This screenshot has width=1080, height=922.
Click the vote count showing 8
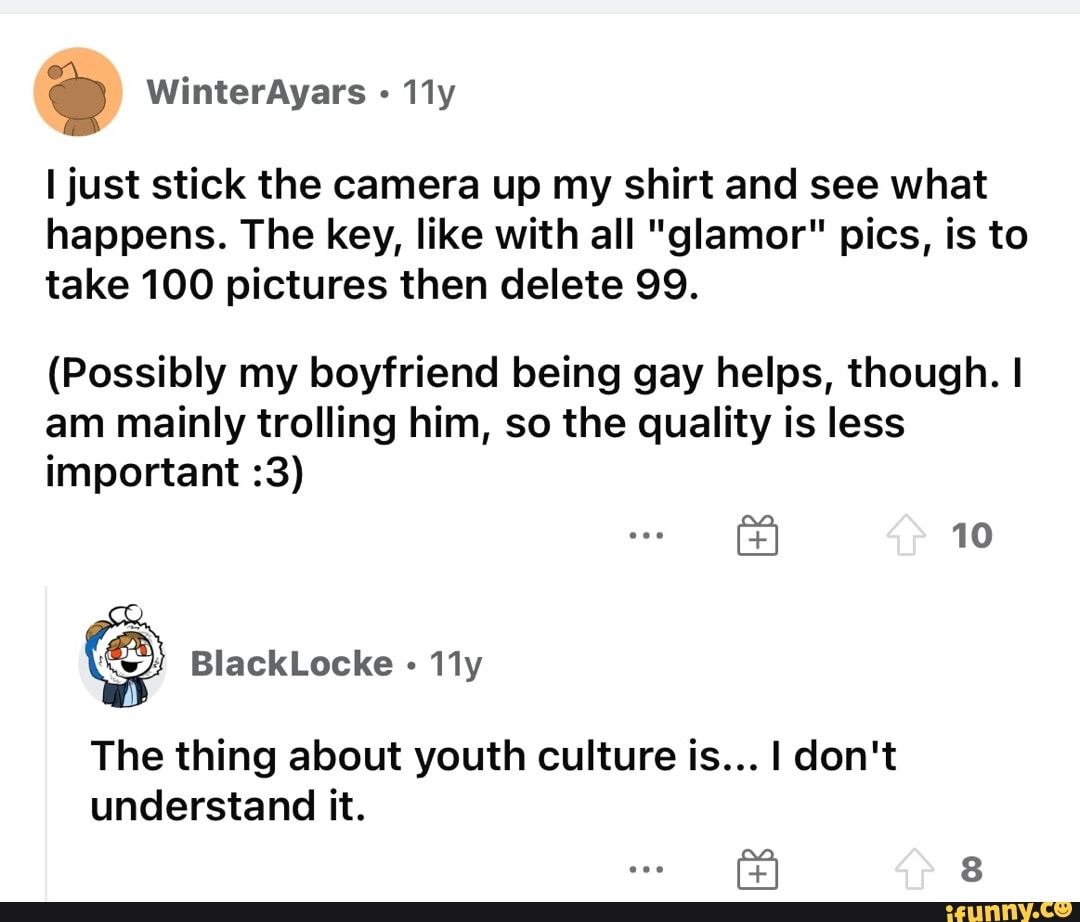[971, 872]
